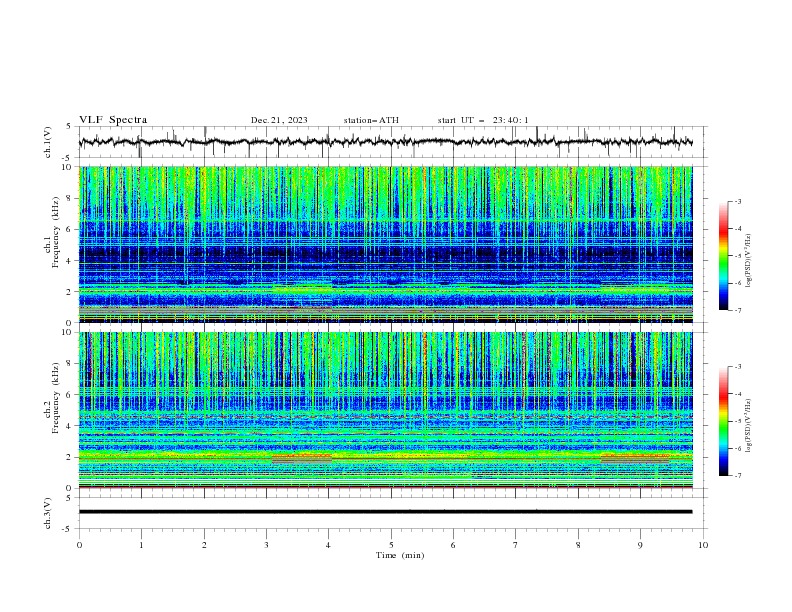
Task: Click the "10" tick on the time axis
Action: tap(703, 545)
